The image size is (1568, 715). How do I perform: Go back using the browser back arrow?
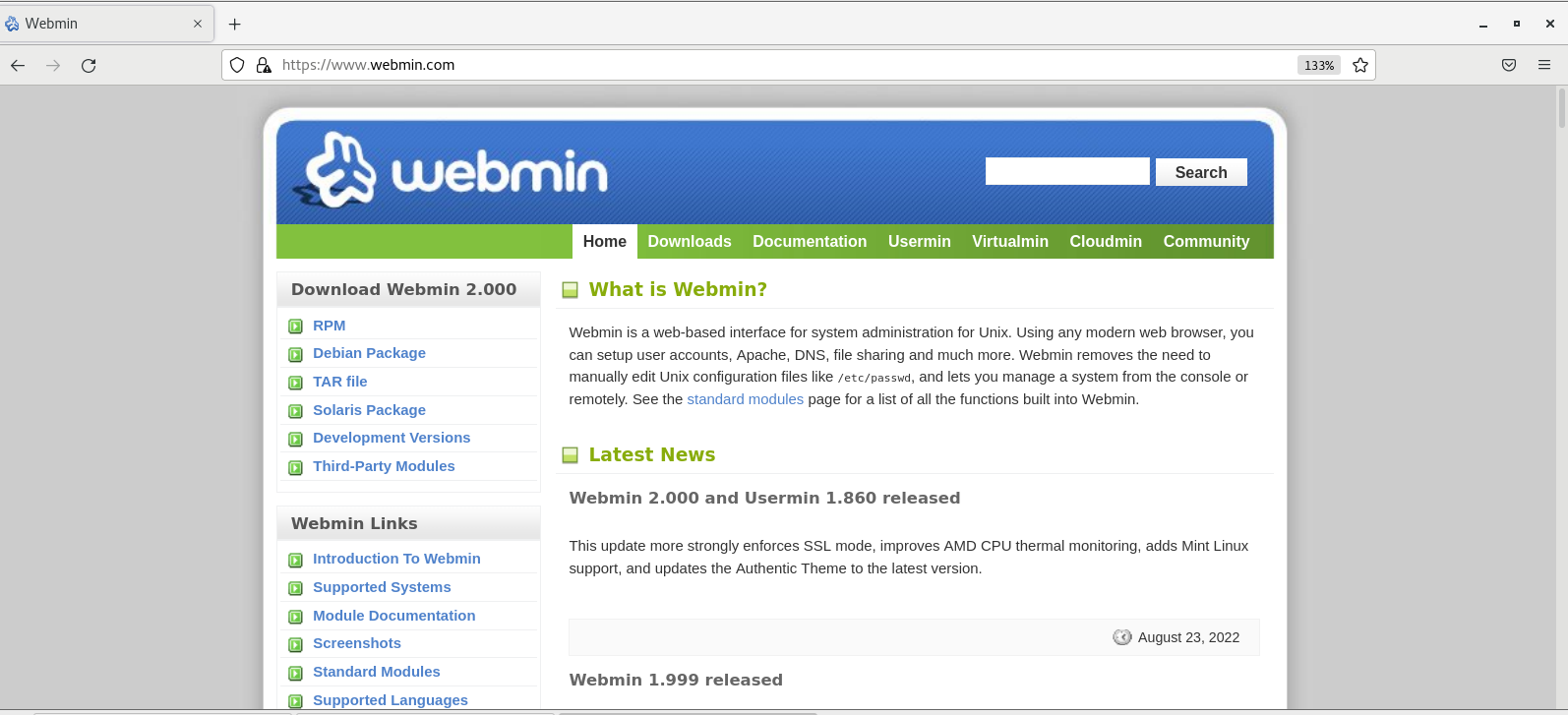[x=18, y=65]
